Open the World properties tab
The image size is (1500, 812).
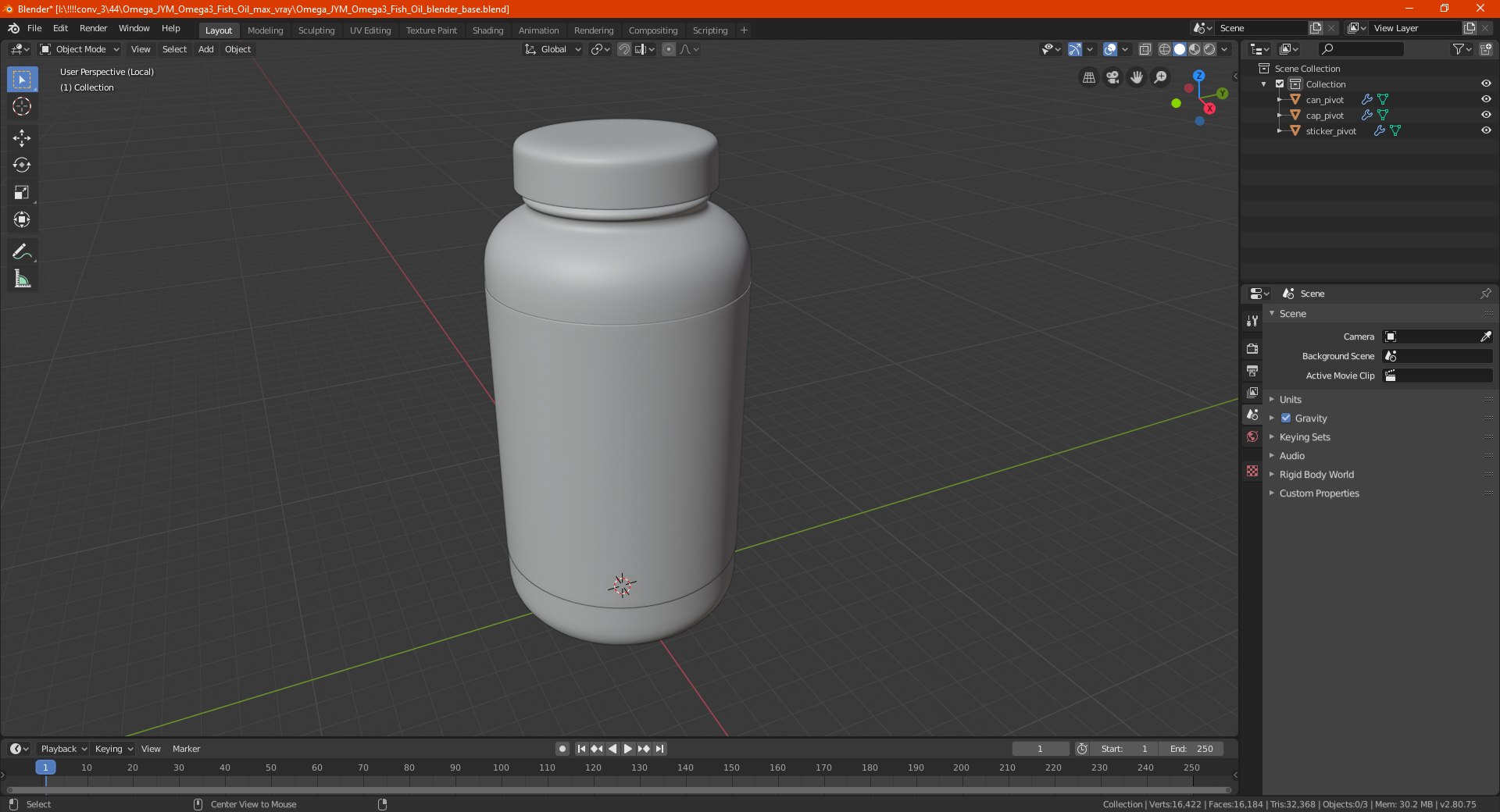1252,436
